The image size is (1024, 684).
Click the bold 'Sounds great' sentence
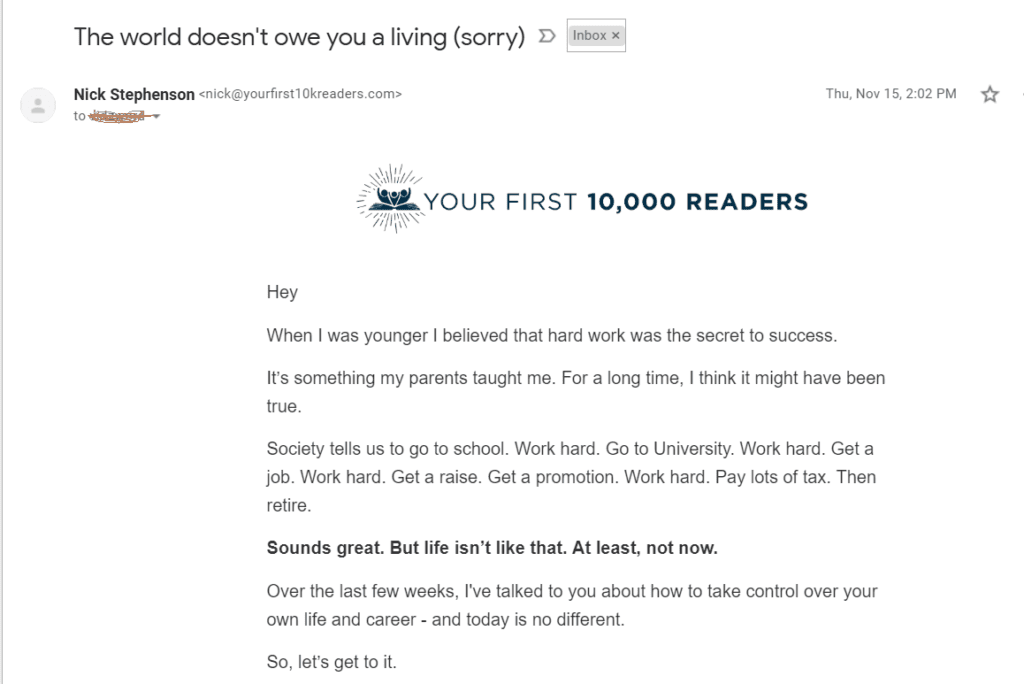tap(492, 547)
